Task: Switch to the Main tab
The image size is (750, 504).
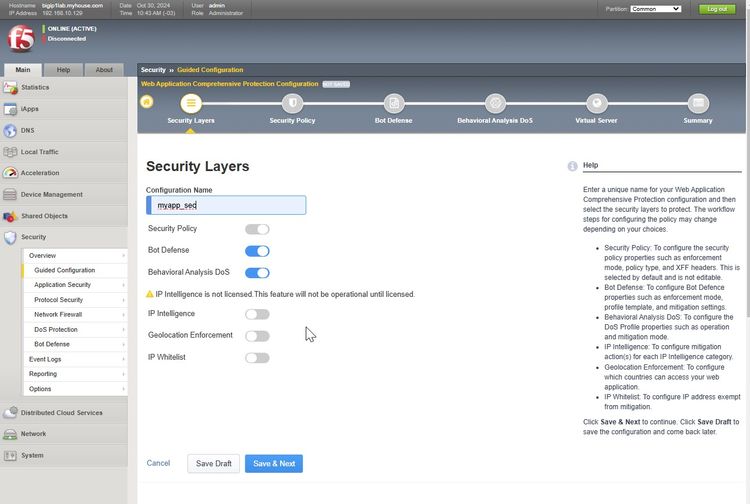Action: click(x=22, y=70)
